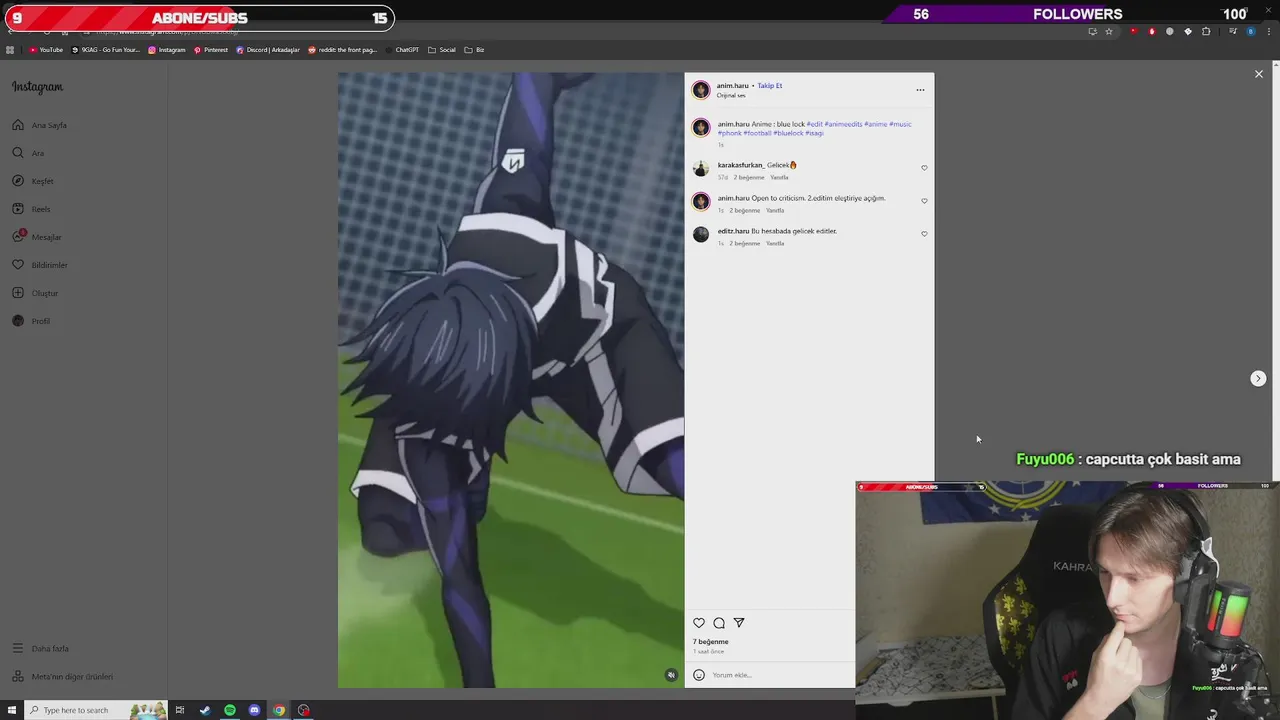Viewport: 1280px width, 720px height.
Task: View 2 beğenme on karakasfurkan_ comment
Action: [747, 177]
